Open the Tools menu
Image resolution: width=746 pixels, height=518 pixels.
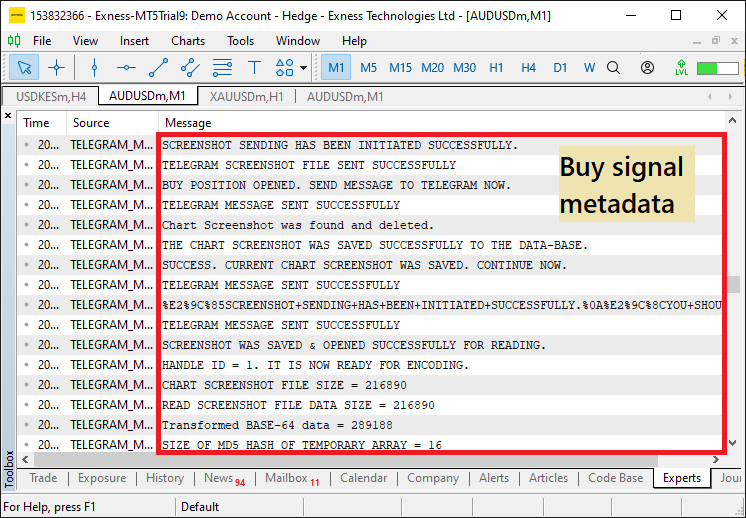click(x=240, y=41)
